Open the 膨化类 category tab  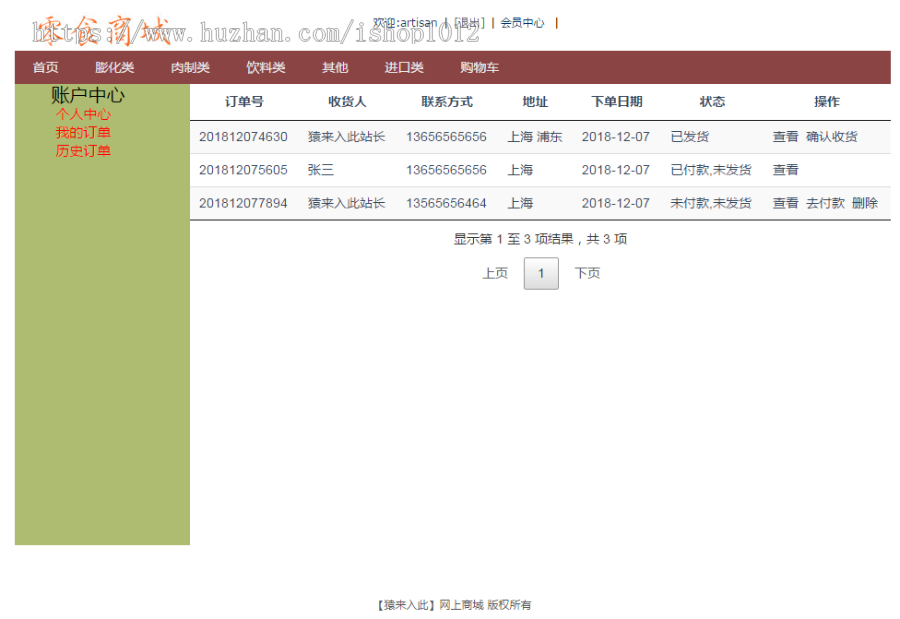114,67
